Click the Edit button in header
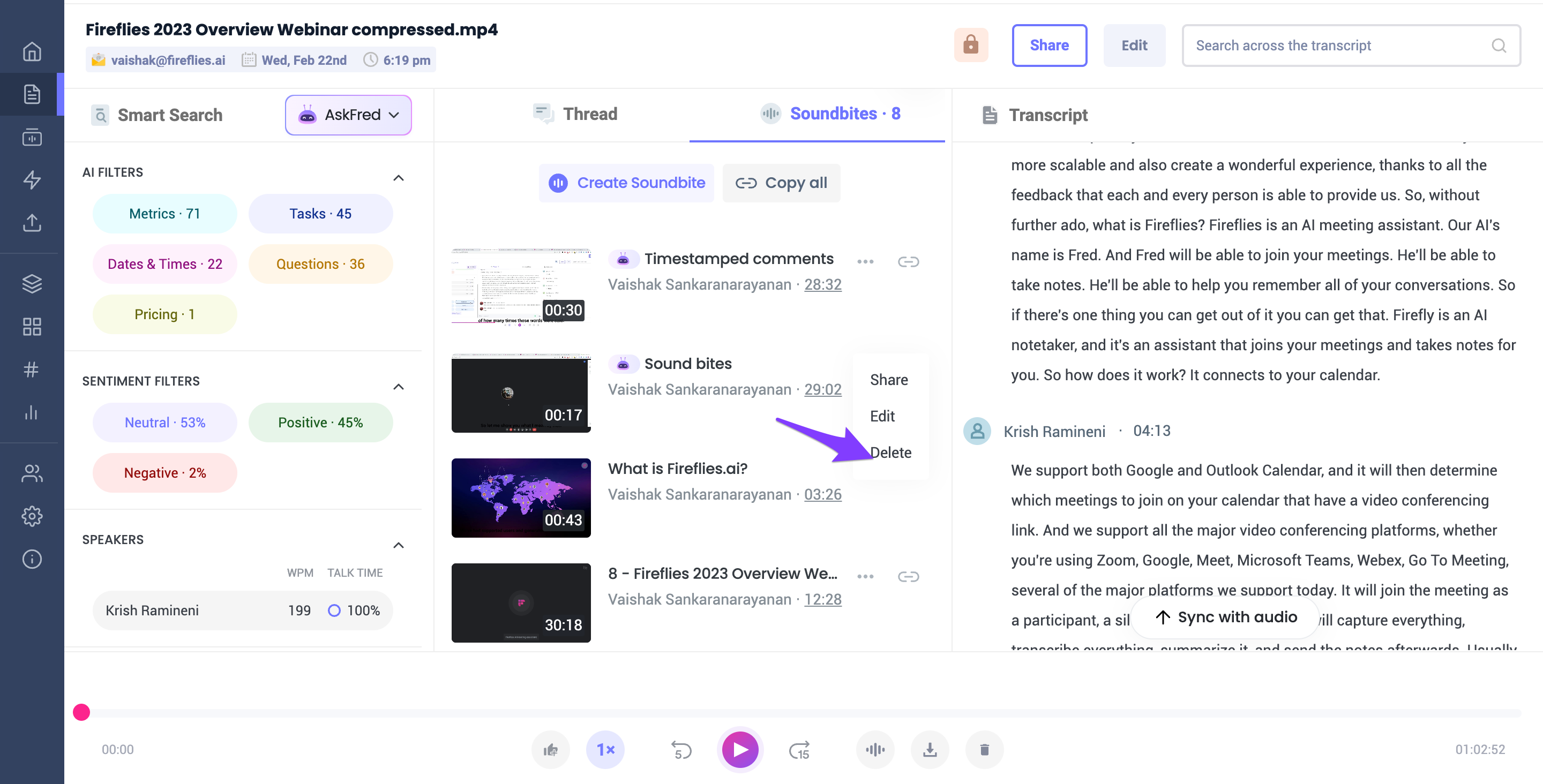The image size is (1543, 784). (1134, 45)
